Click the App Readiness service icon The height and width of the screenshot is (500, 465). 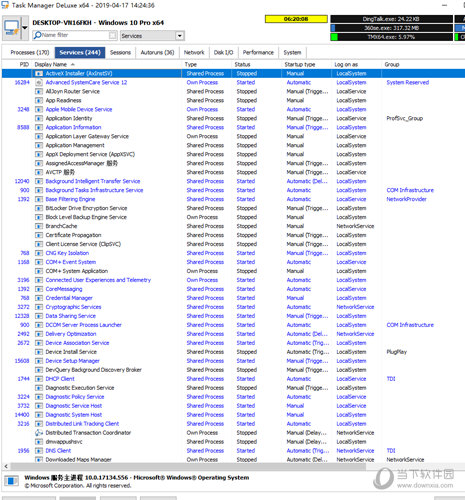coord(39,100)
